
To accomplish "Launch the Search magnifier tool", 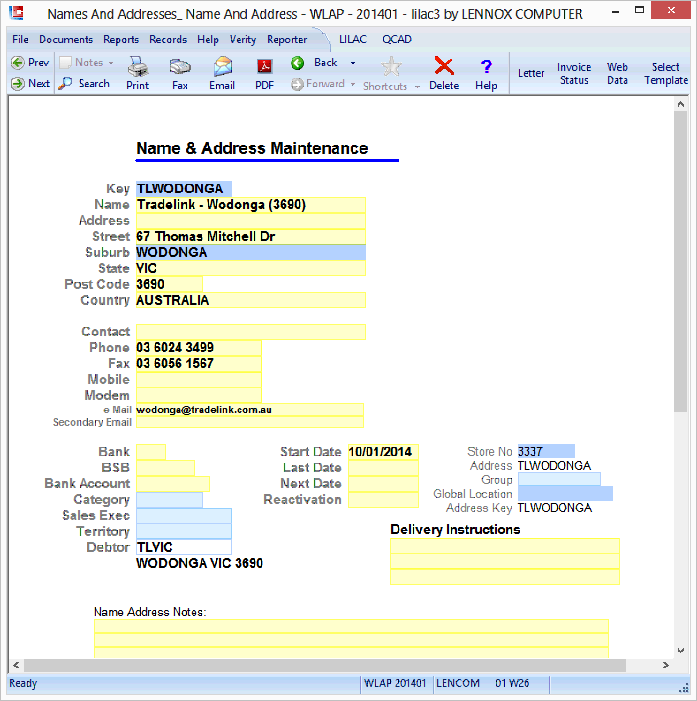I will click(84, 83).
